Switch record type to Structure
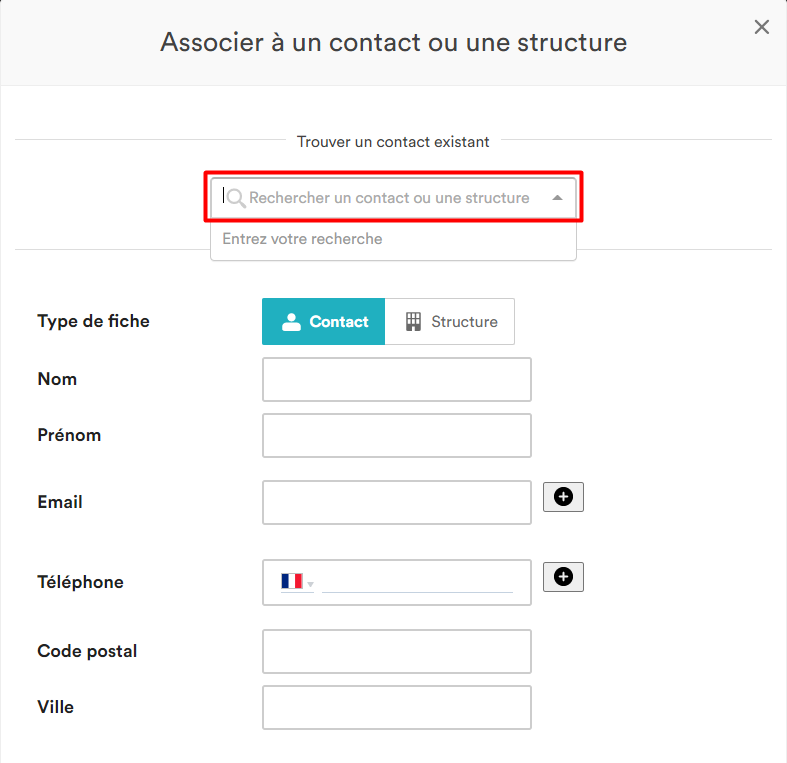 [x=450, y=322]
